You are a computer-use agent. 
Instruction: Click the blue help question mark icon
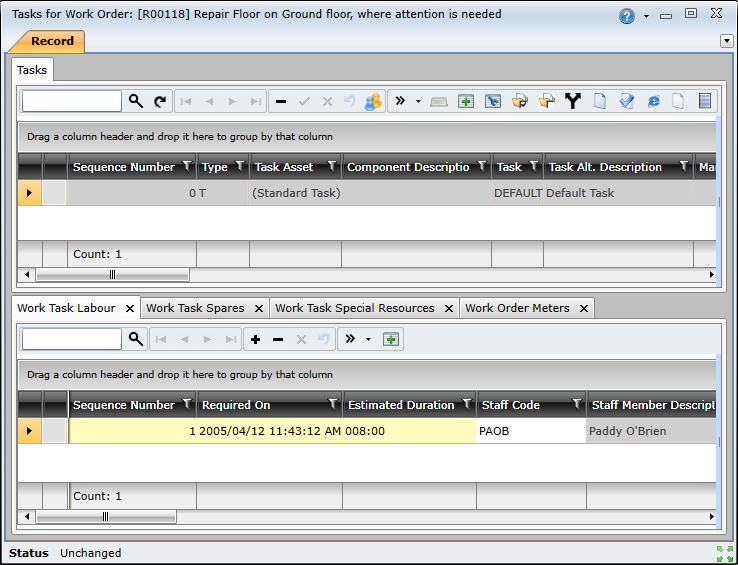pos(627,16)
